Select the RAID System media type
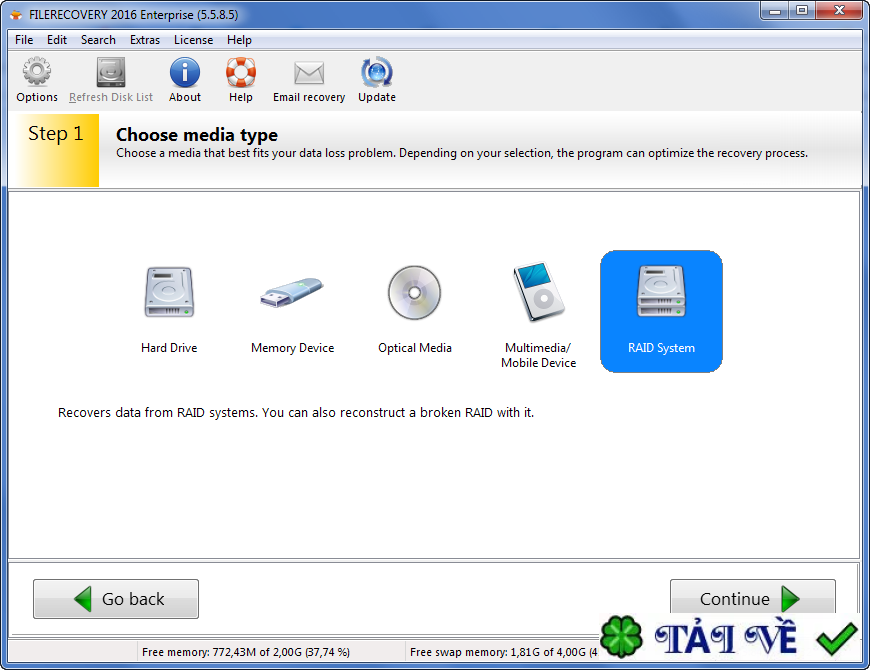Viewport: 870px width, 670px height. [661, 311]
